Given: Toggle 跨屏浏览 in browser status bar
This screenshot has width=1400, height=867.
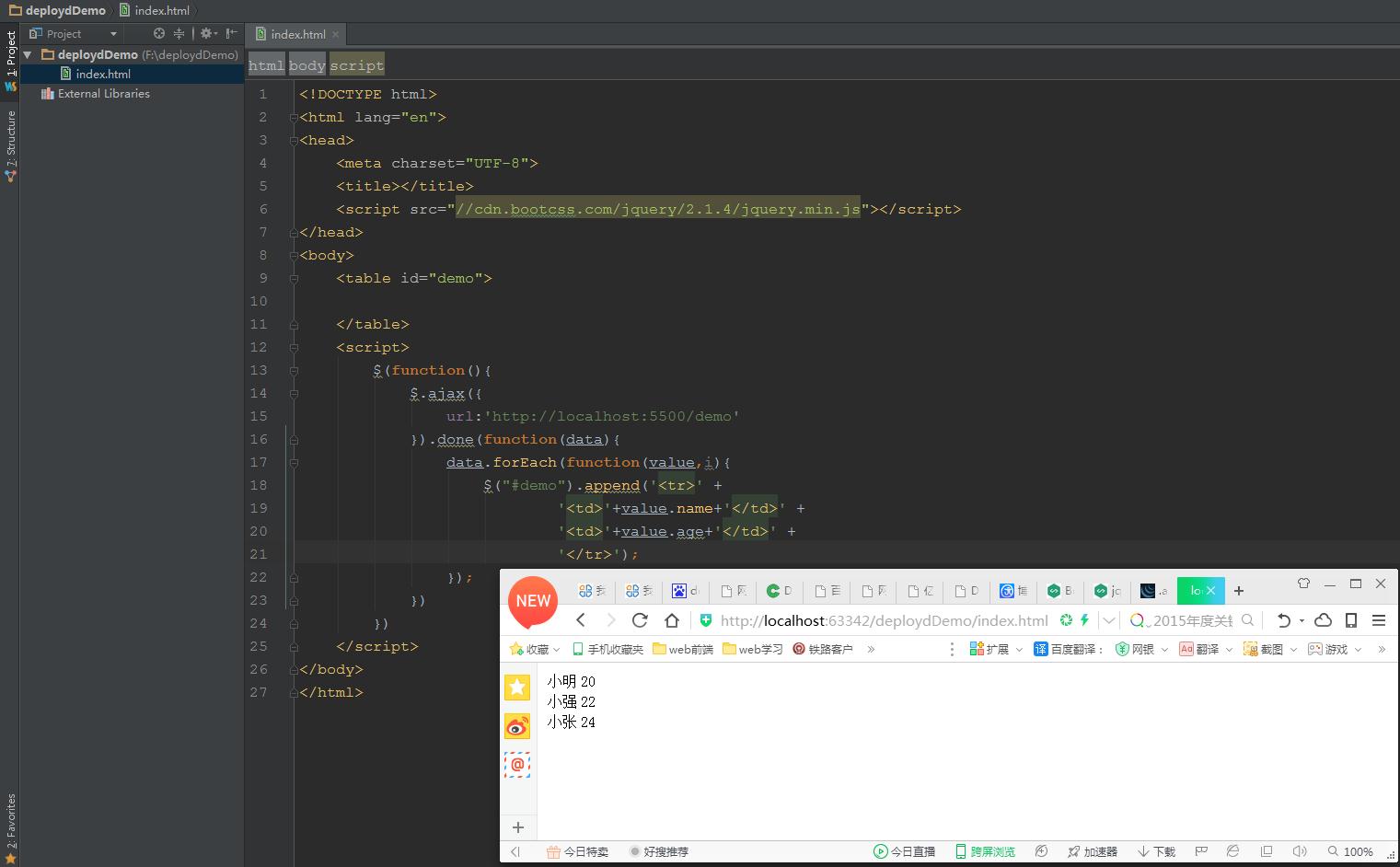Looking at the screenshot, I should point(985,851).
